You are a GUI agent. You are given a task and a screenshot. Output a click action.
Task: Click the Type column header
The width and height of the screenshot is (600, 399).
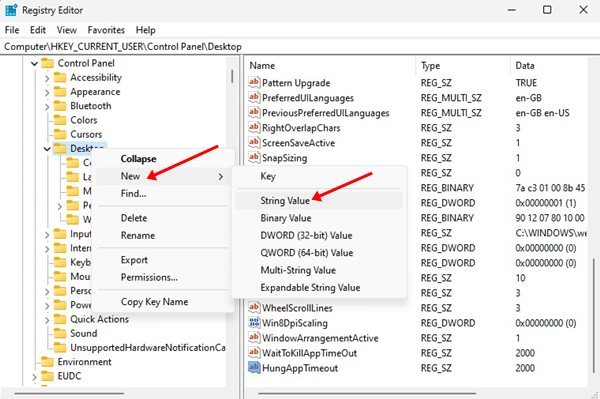click(x=464, y=65)
